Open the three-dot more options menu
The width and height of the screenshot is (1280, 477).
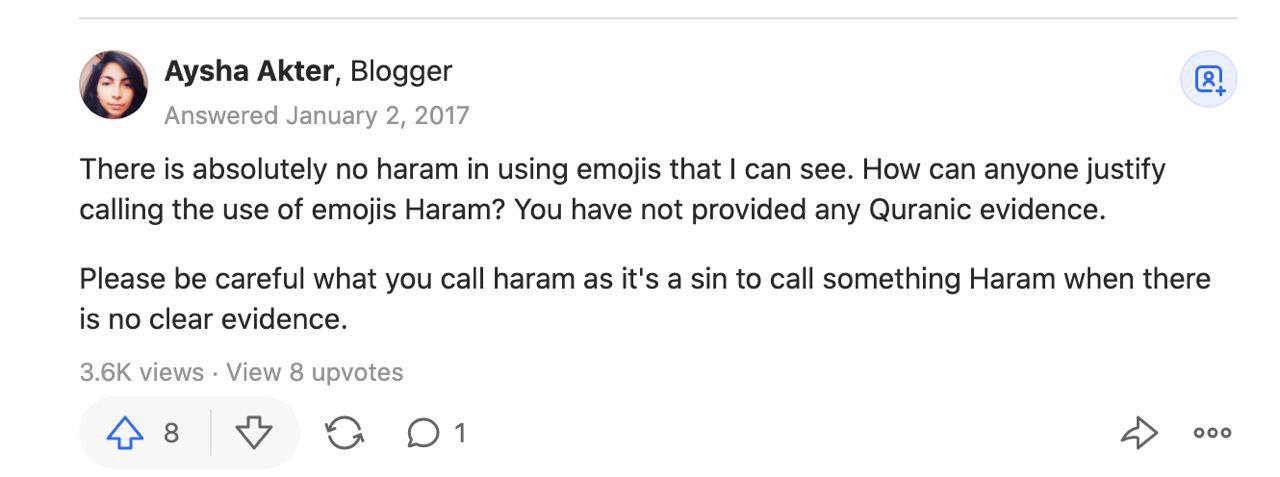(x=1212, y=433)
